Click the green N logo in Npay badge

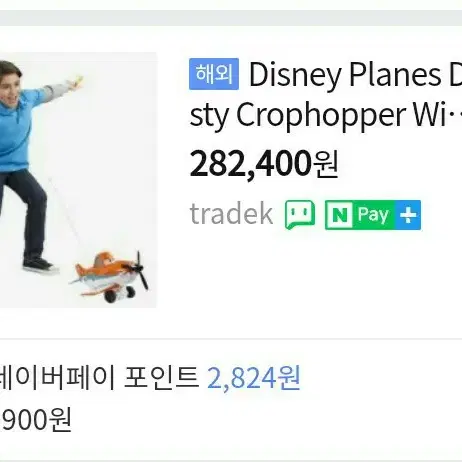[x=340, y=215]
